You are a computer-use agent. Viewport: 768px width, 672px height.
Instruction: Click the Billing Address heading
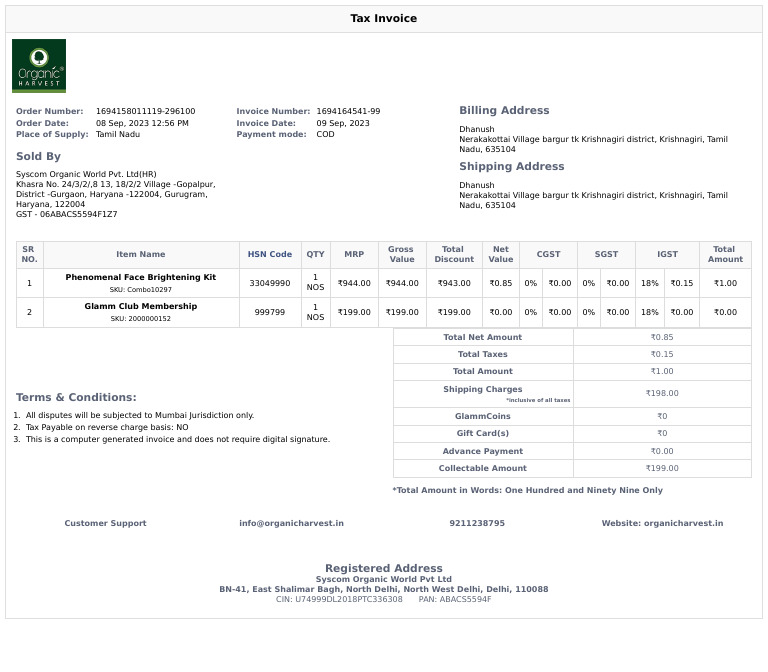point(504,110)
